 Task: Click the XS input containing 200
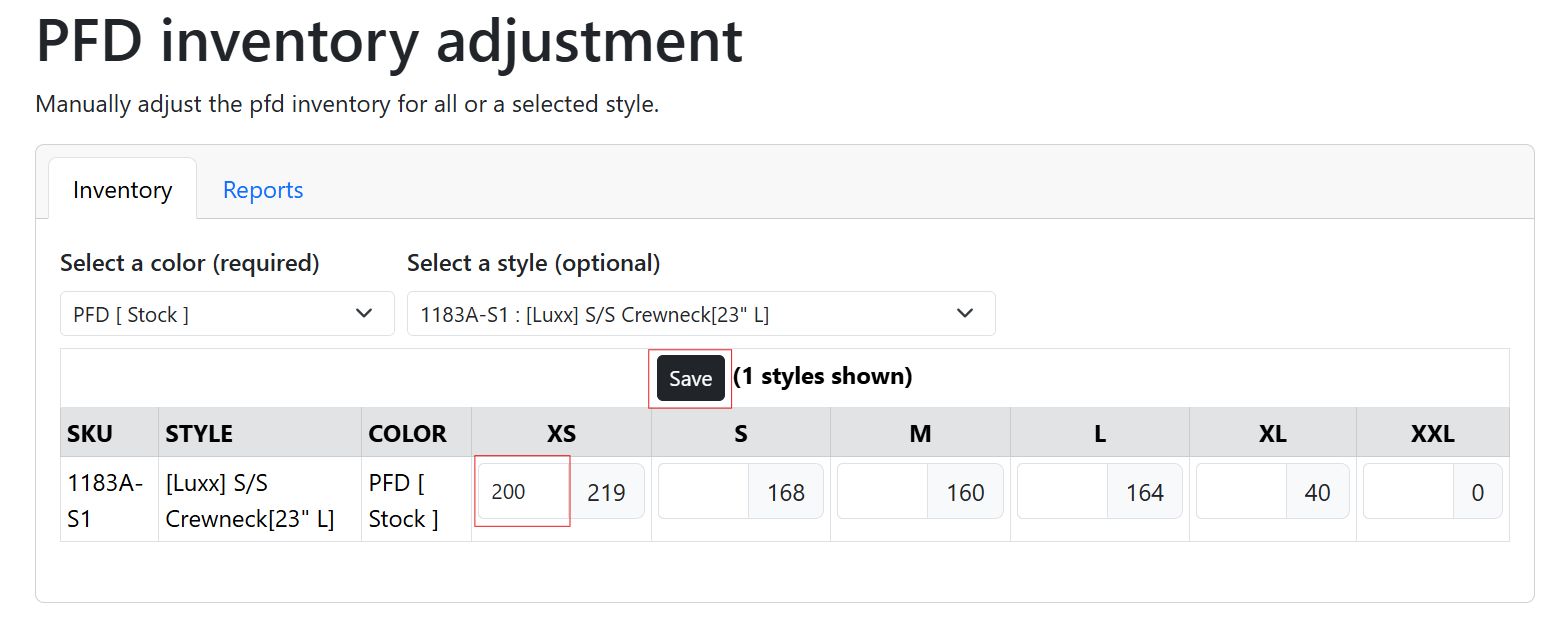point(520,491)
